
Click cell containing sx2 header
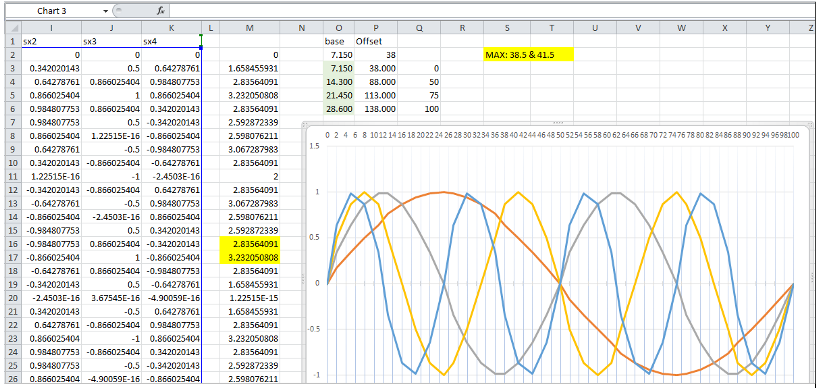[51, 41]
